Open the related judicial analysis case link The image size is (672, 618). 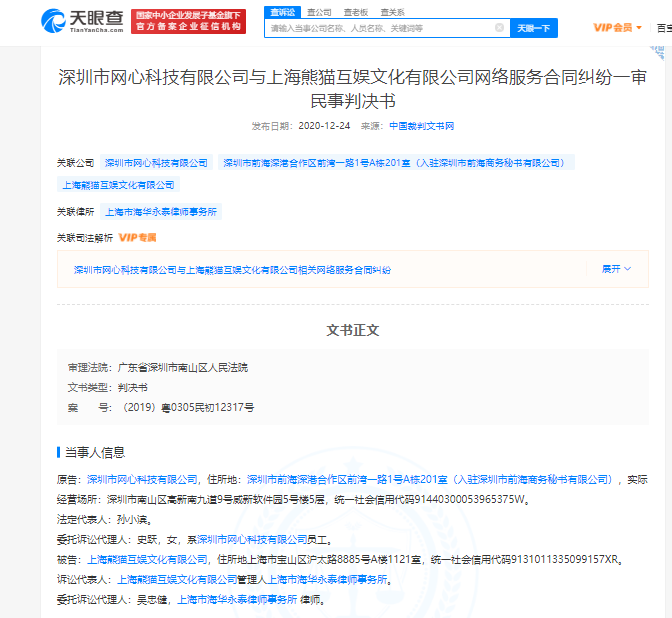pyautogui.click(x=232, y=270)
